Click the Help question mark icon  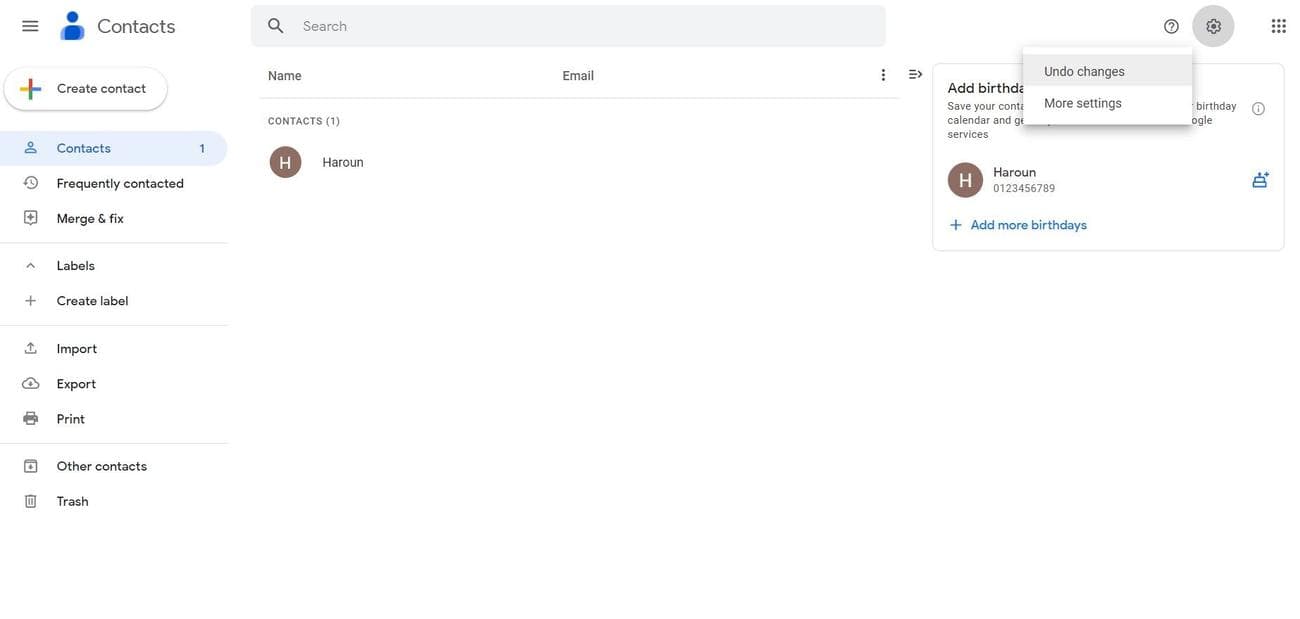coord(1171,26)
